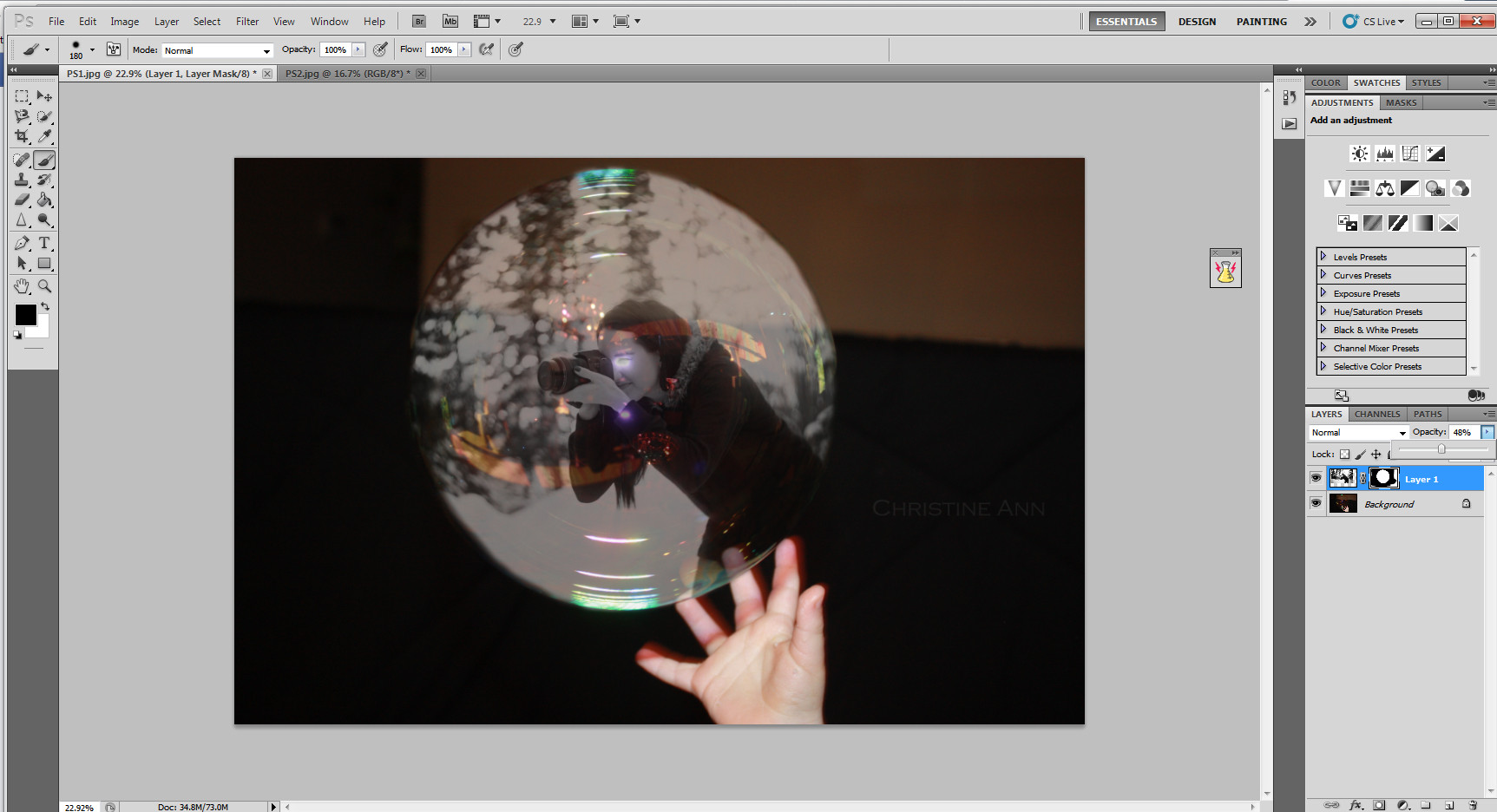Expand Hue/Saturation Presets
This screenshot has width=1497, height=812.
[1323, 311]
